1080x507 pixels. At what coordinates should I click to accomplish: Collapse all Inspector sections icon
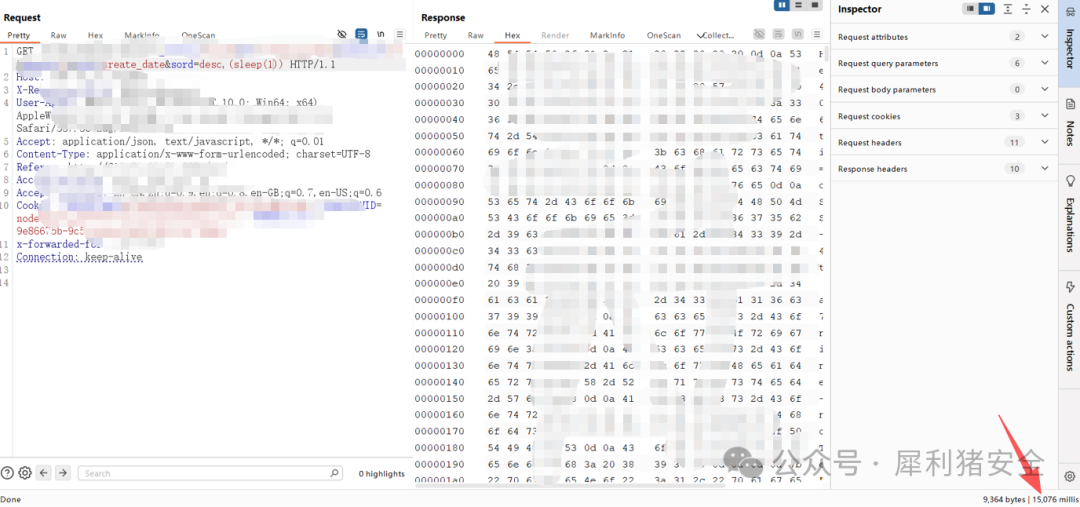tap(1026, 9)
